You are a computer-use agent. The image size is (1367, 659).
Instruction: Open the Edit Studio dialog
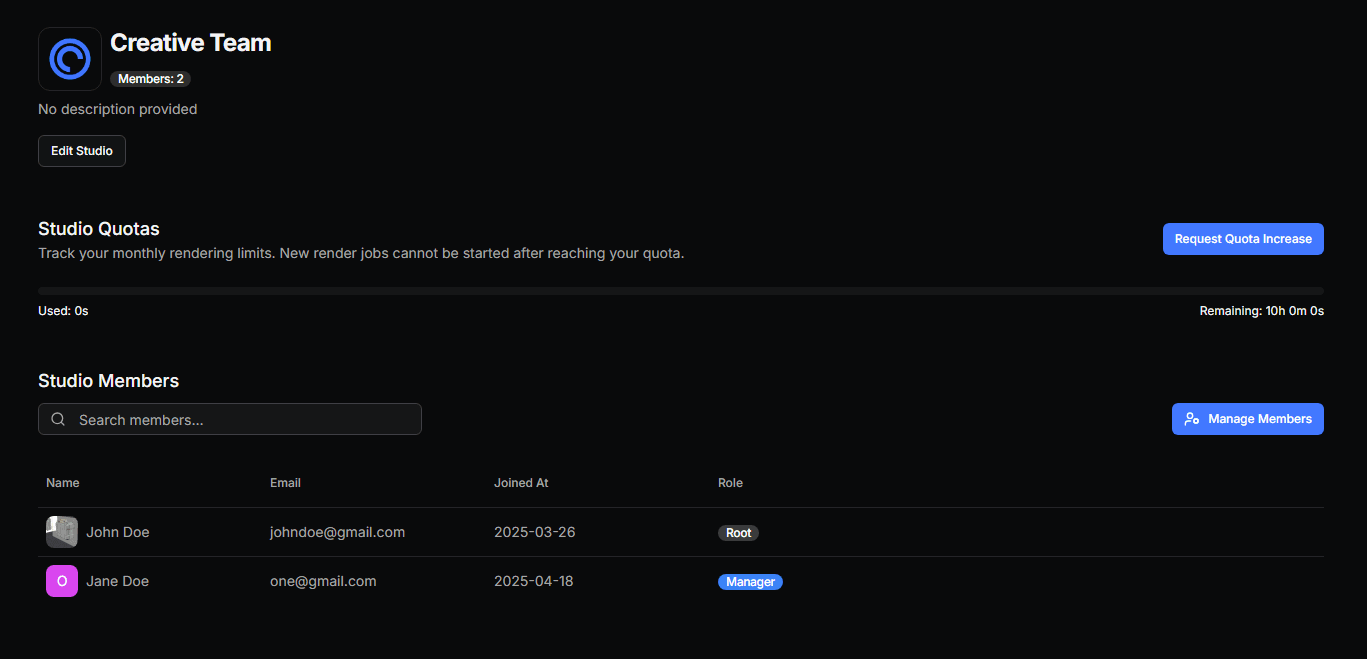click(82, 151)
